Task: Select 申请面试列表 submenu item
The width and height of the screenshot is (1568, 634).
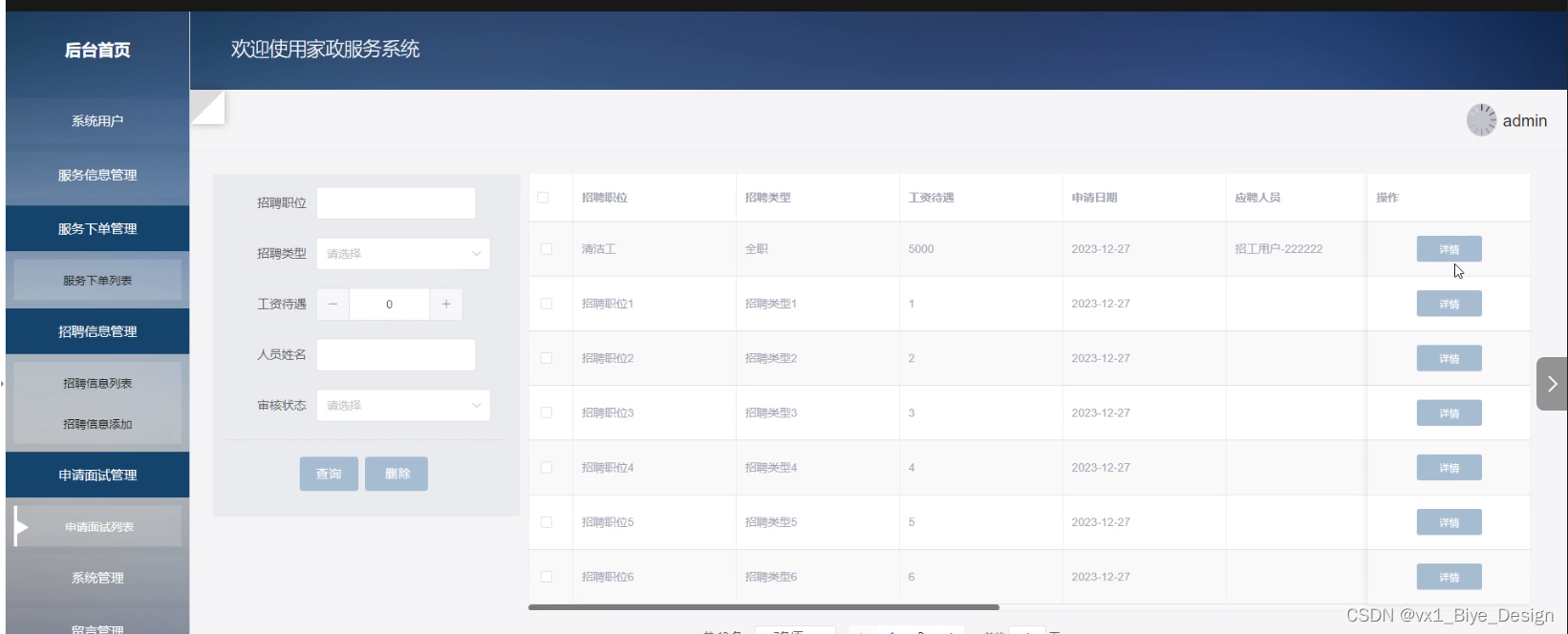Action: [x=99, y=527]
